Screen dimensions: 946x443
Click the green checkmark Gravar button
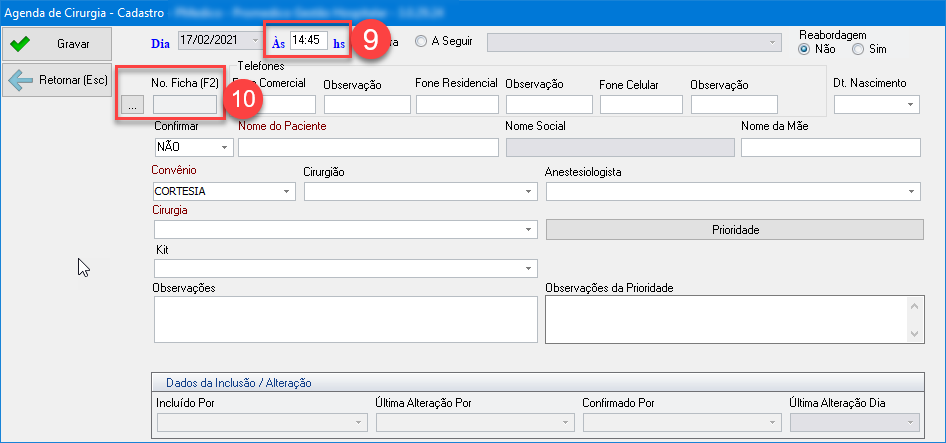pyautogui.click(x=57, y=45)
